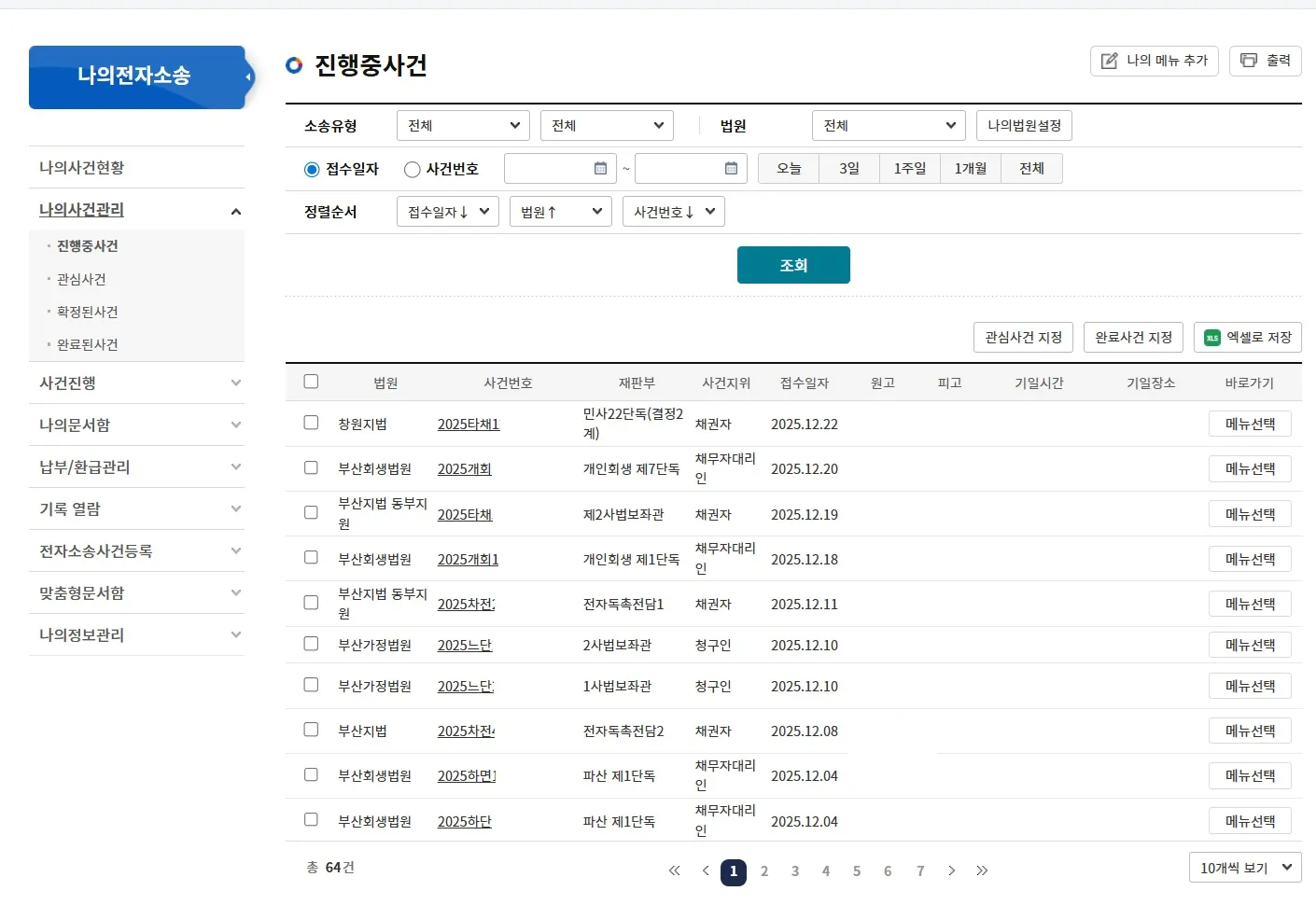Click the previous page left arrow

coord(705,870)
